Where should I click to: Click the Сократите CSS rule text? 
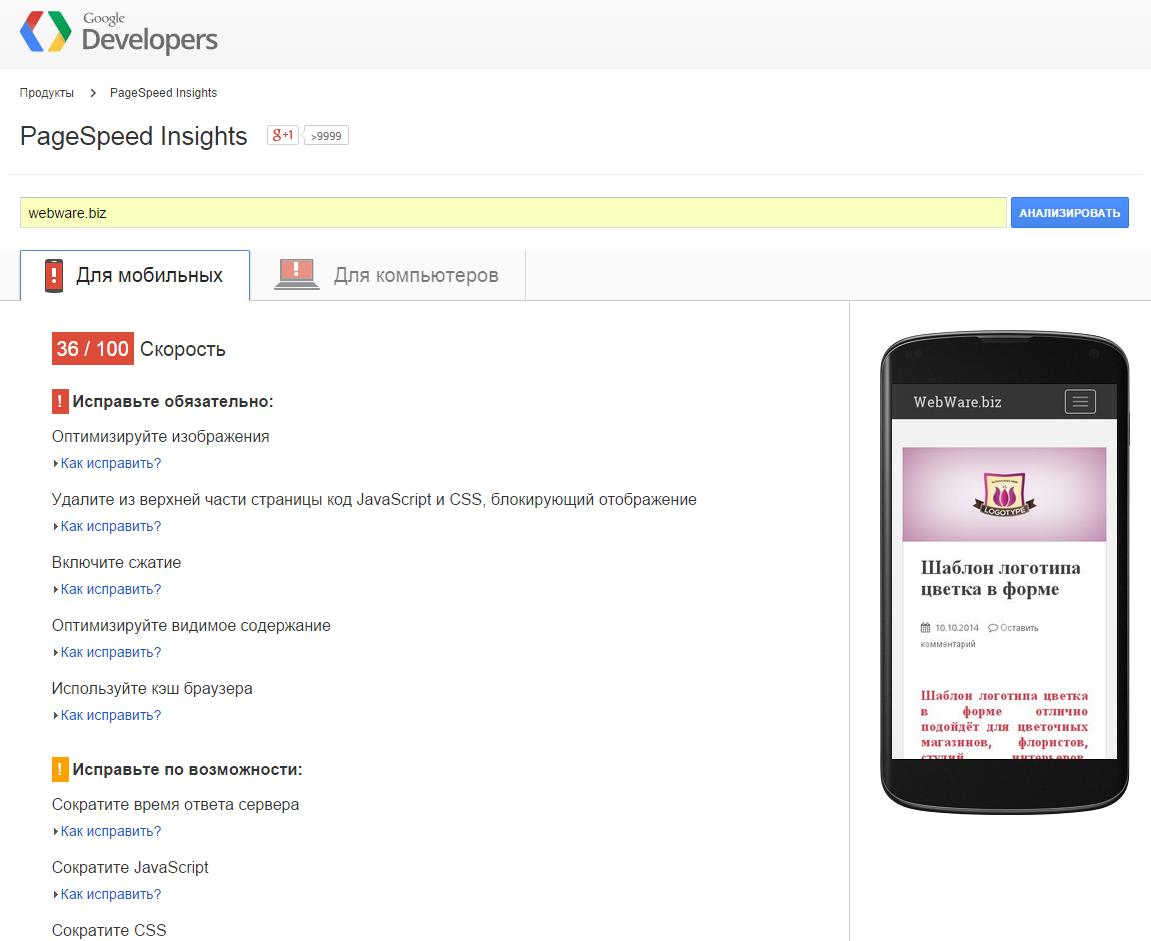coord(109,931)
